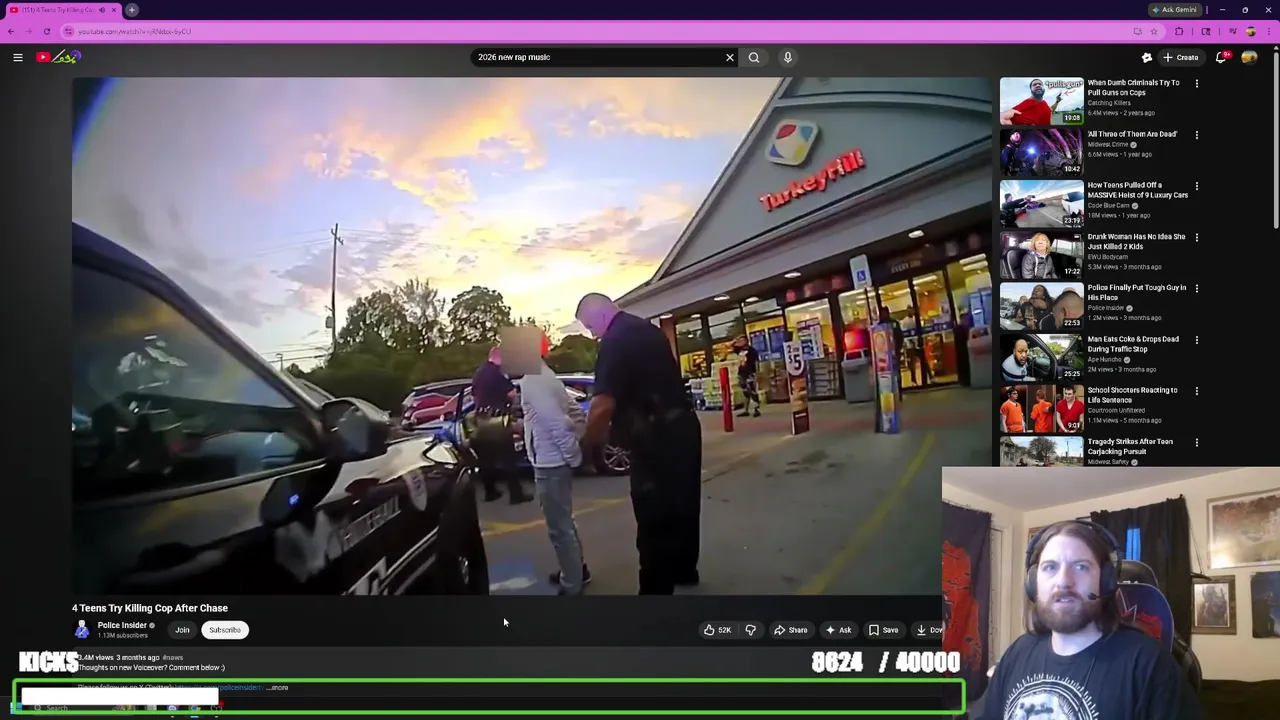Click title 'Drunk Woman Has No Idea She Just Killed 2 Kids'
The width and height of the screenshot is (1280, 720).
(x=1136, y=241)
